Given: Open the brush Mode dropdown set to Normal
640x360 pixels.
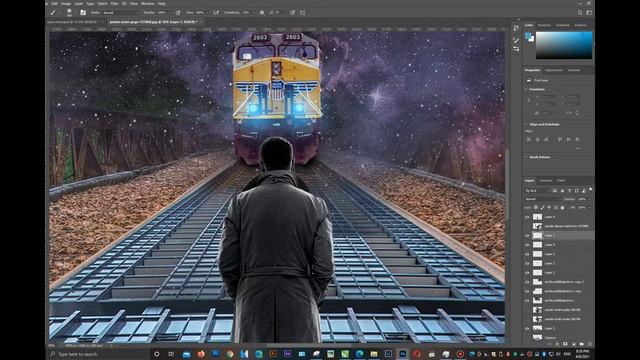Looking at the screenshot, I should (x=120, y=13).
